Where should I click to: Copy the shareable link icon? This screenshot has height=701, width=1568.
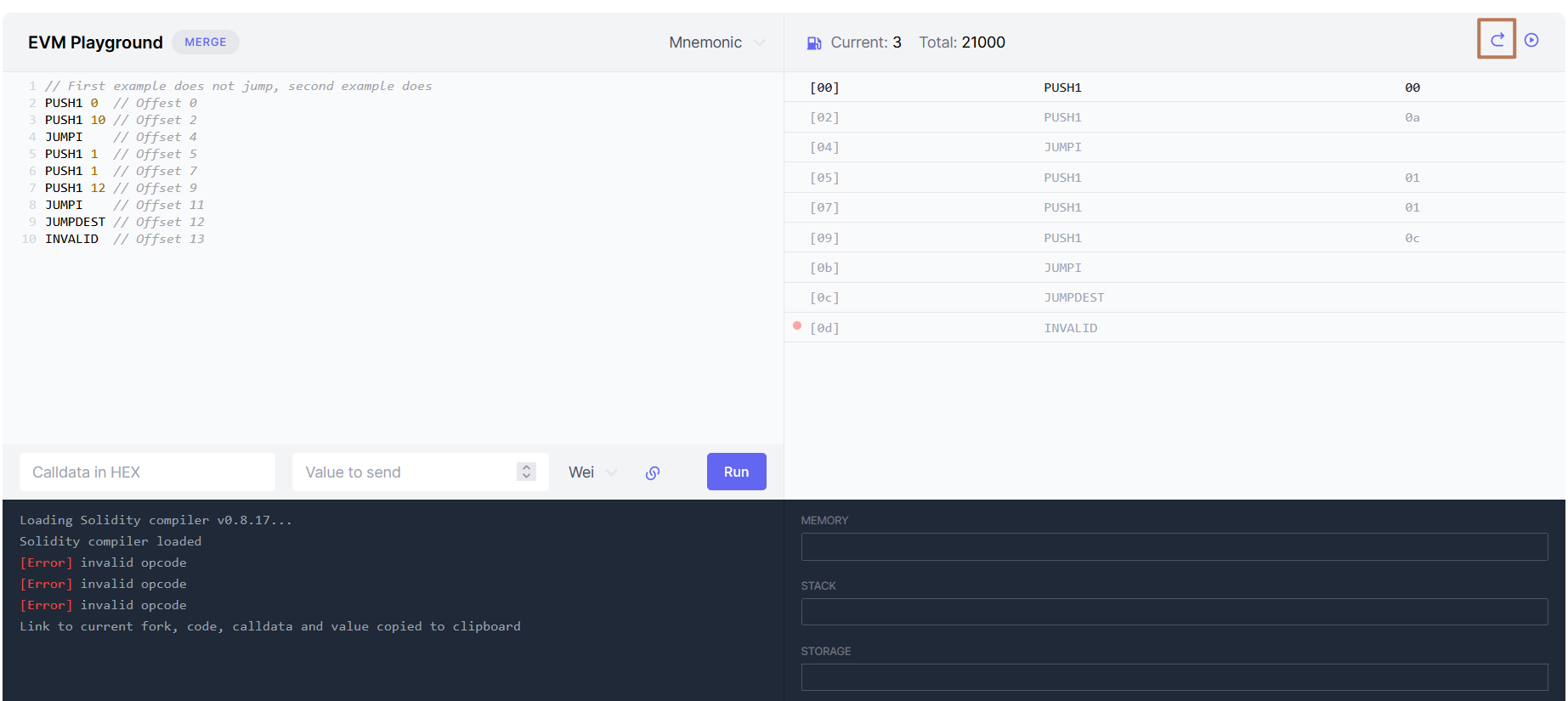click(x=653, y=473)
